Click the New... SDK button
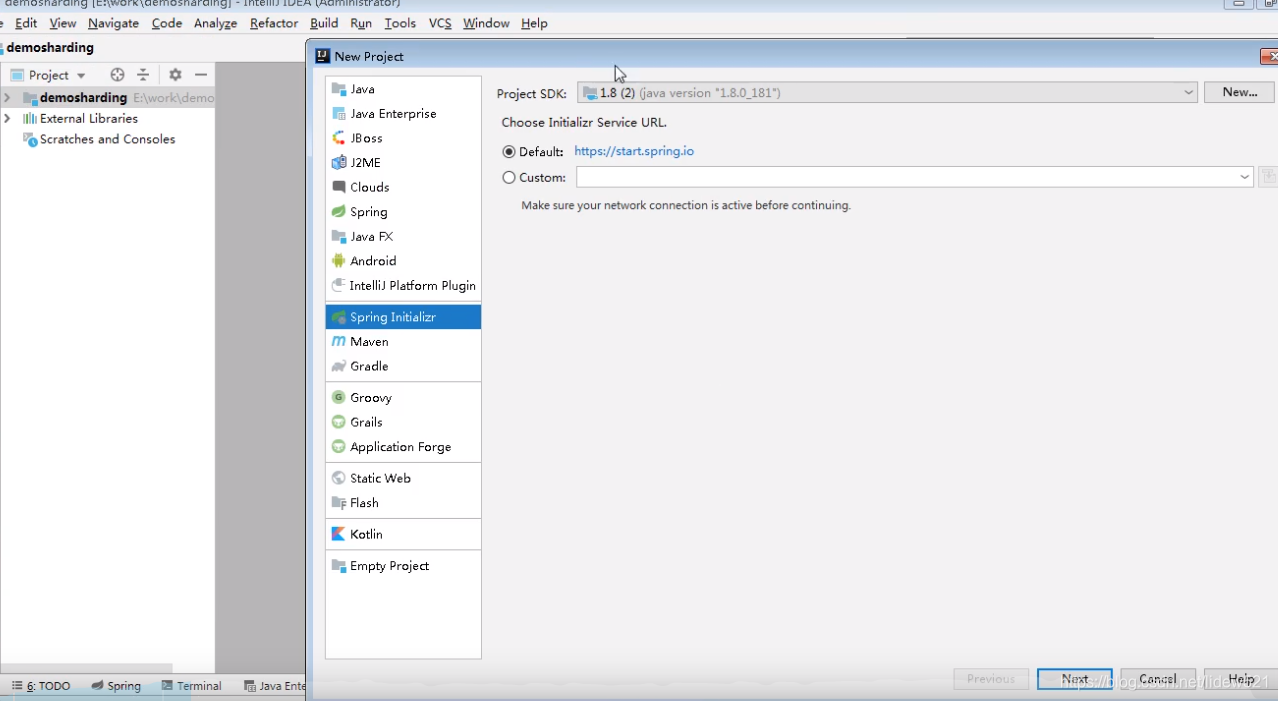 click(x=1239, y=92)
